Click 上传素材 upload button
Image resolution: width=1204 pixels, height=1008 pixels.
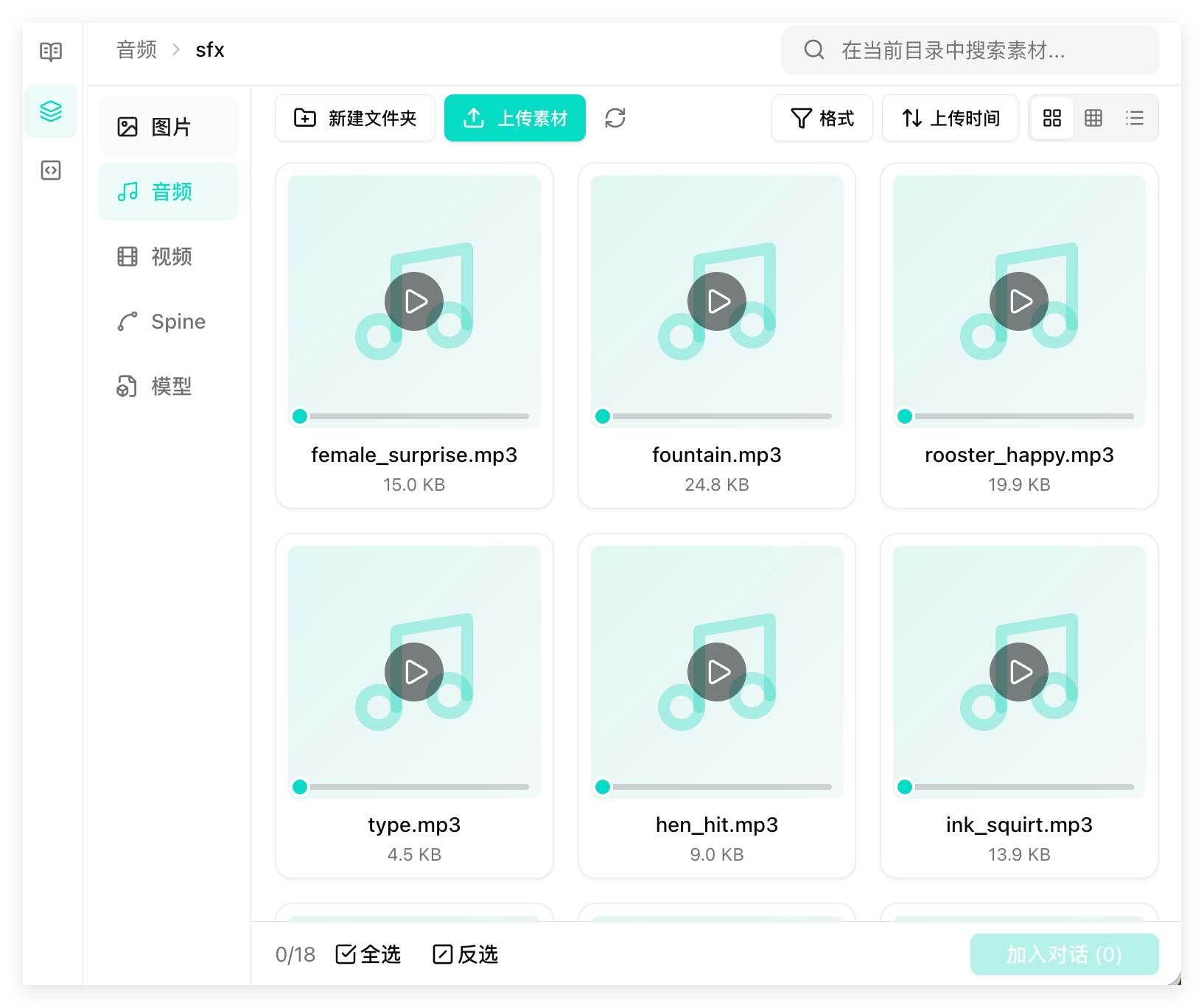515,118
